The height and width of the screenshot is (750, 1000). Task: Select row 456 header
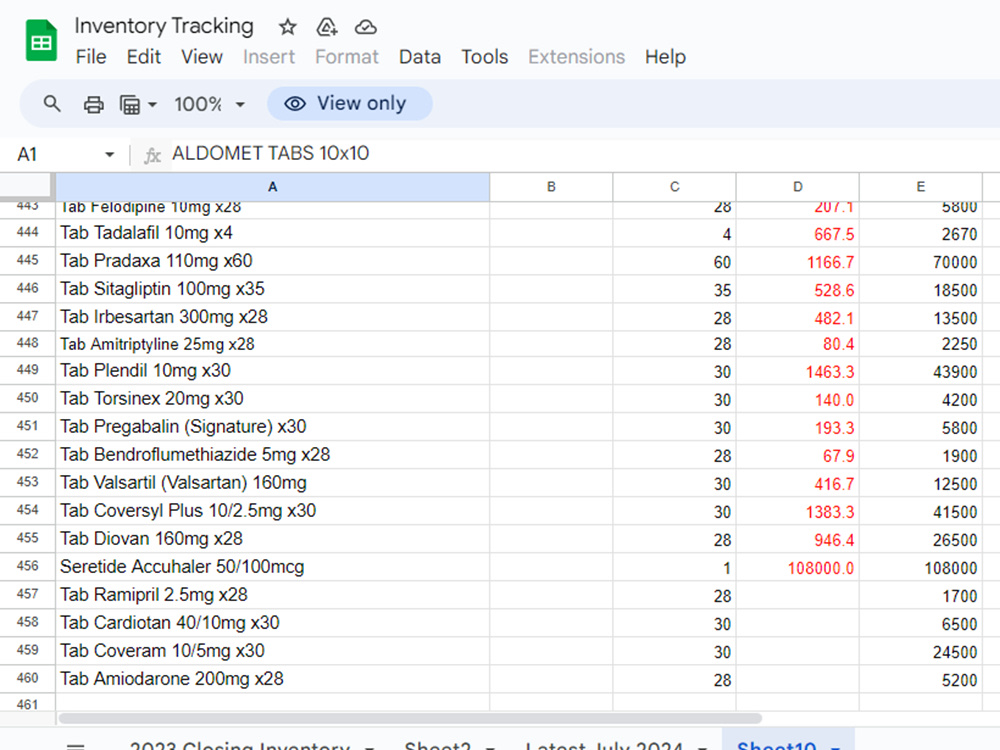(x=27, y=566)
